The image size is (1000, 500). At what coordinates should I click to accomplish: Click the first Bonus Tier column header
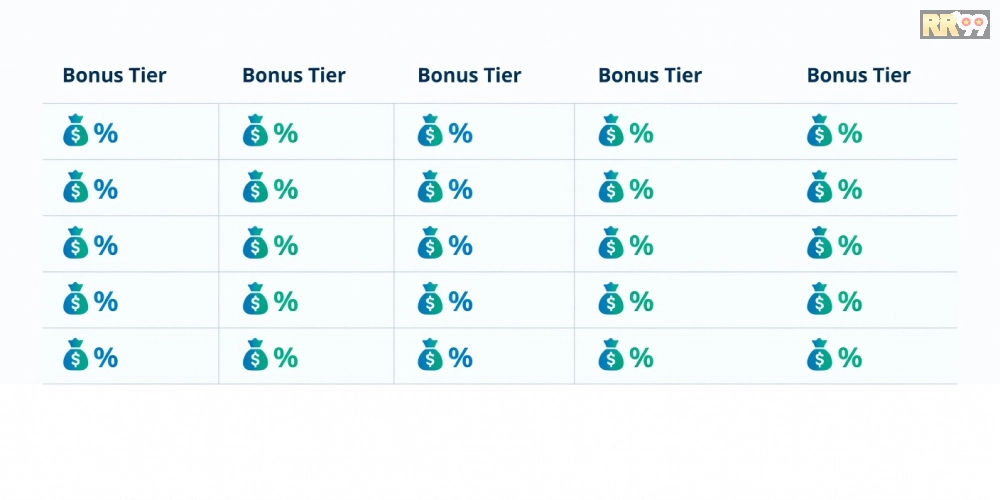(x=114, y=75)
